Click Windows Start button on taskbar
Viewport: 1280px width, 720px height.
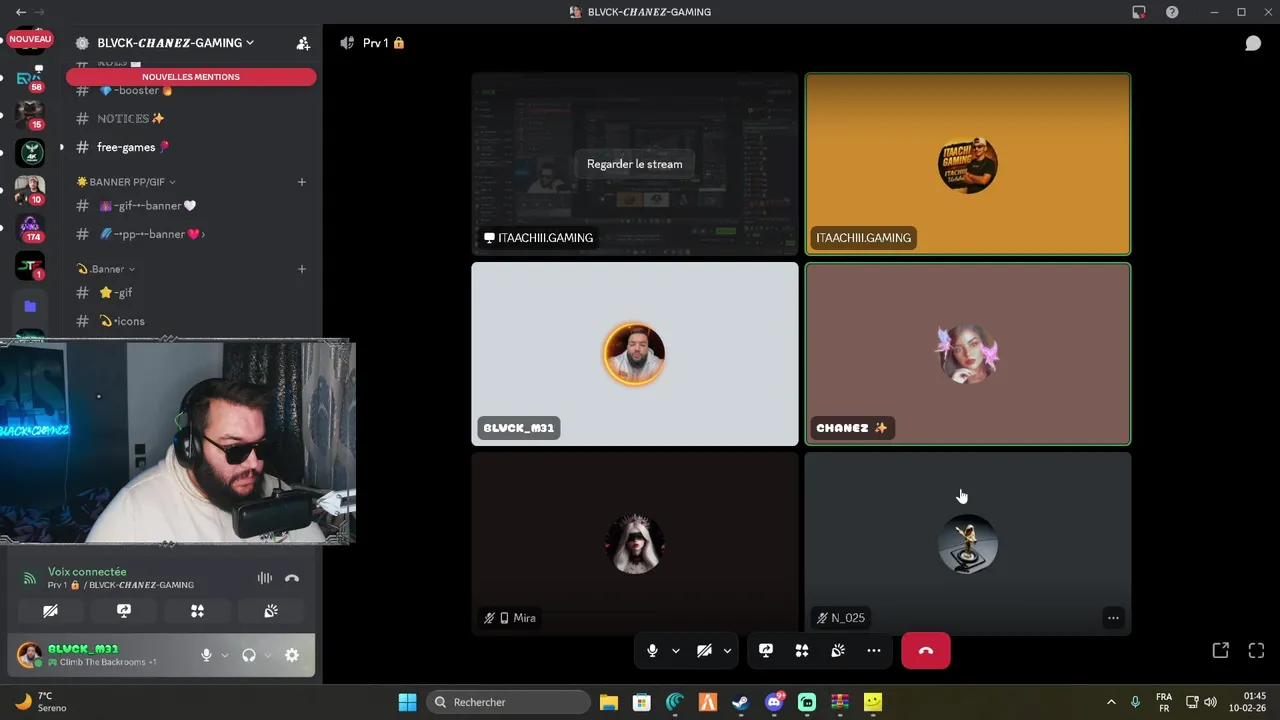[x=407, y=702]
